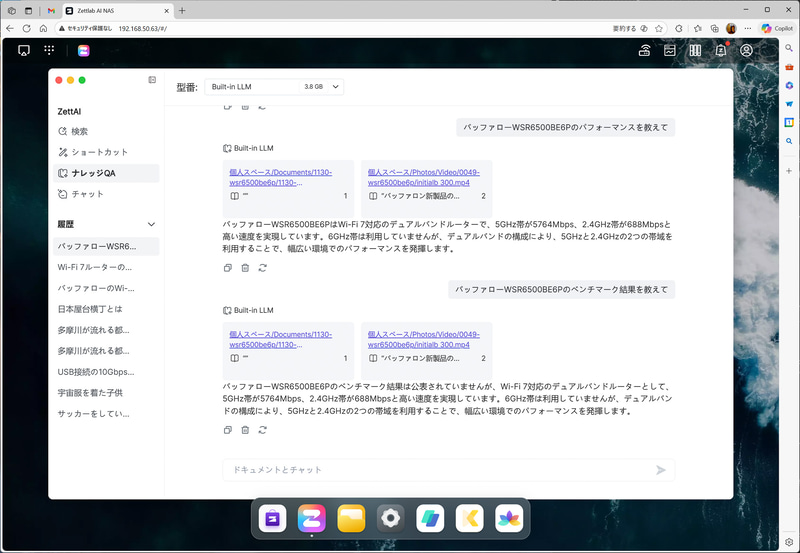This screenshot has width=800, height=553.
Task: Open the settings gear app in the dock
Action: [391, 518]
